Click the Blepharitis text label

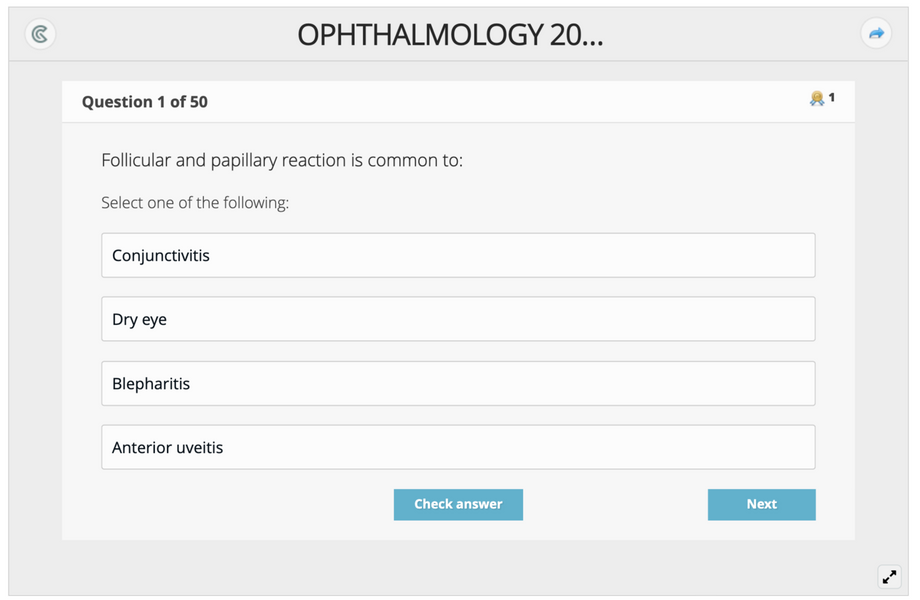(151, 384)
